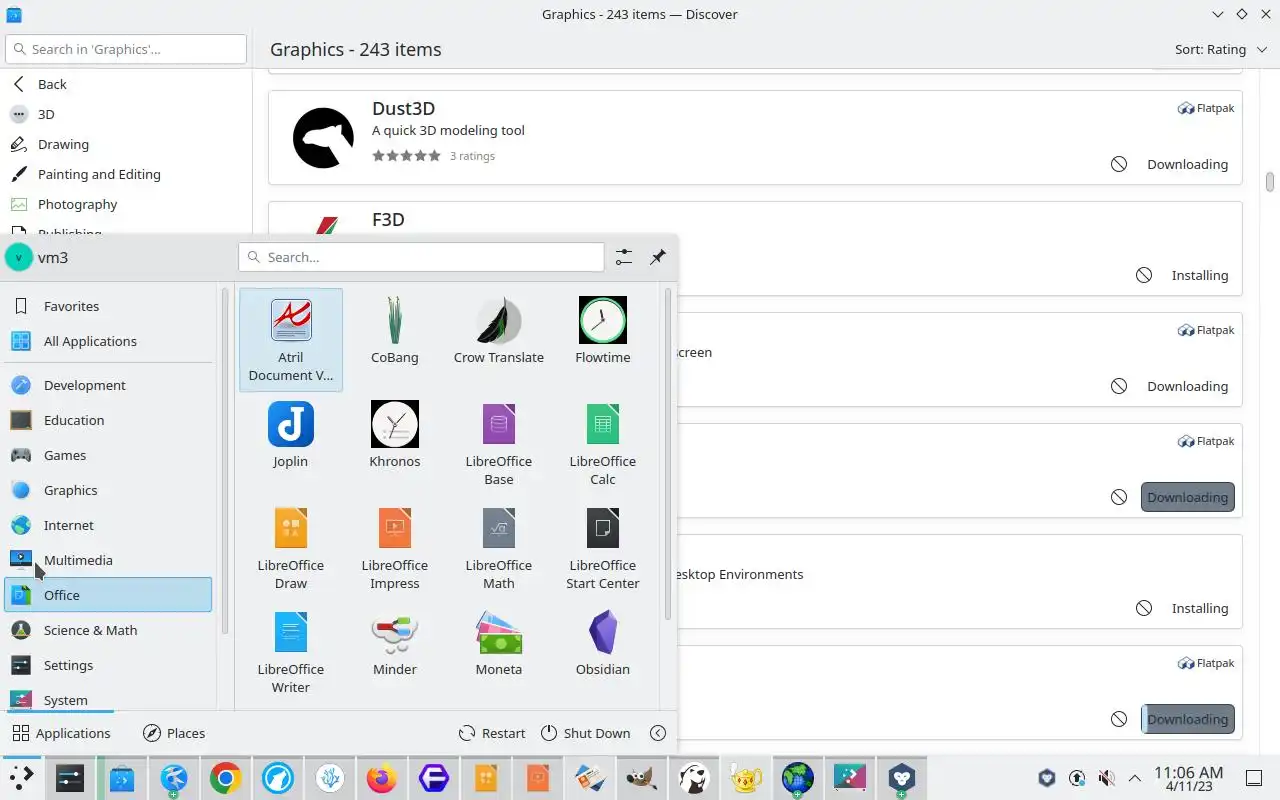Click F3D's Installing button
Screen dimensions: 1280x800
click(x=1199, y=275)
